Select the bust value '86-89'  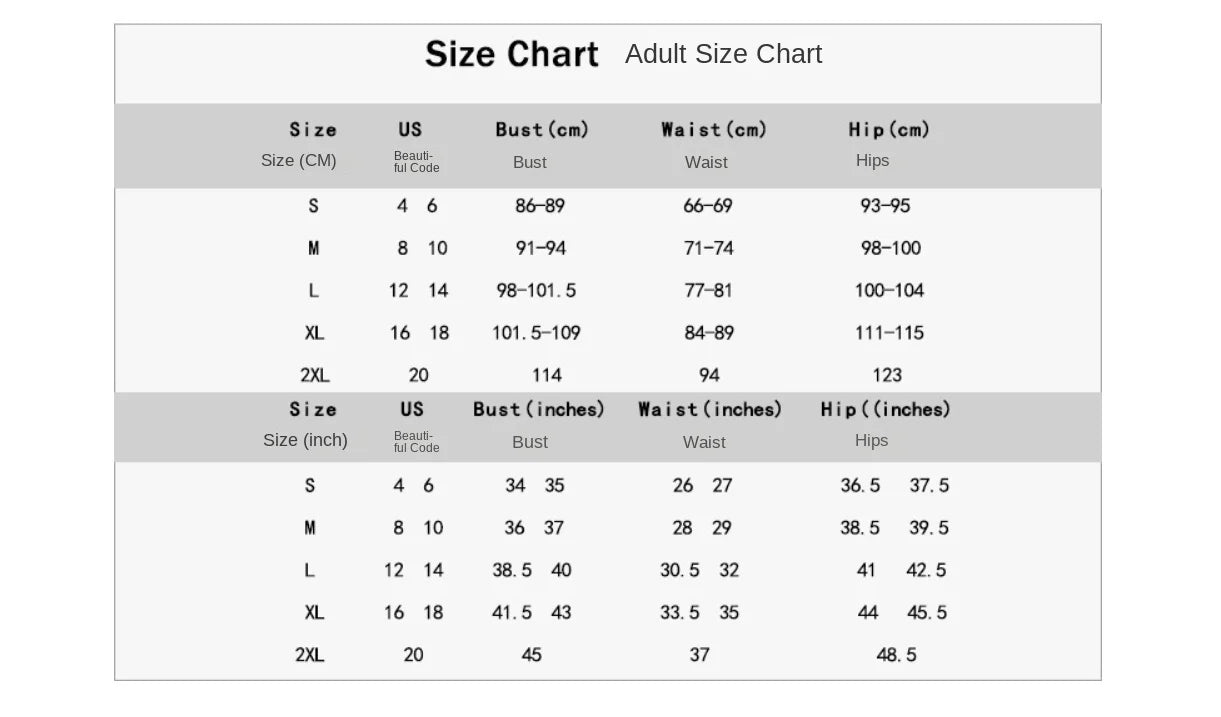coord(540,206)
